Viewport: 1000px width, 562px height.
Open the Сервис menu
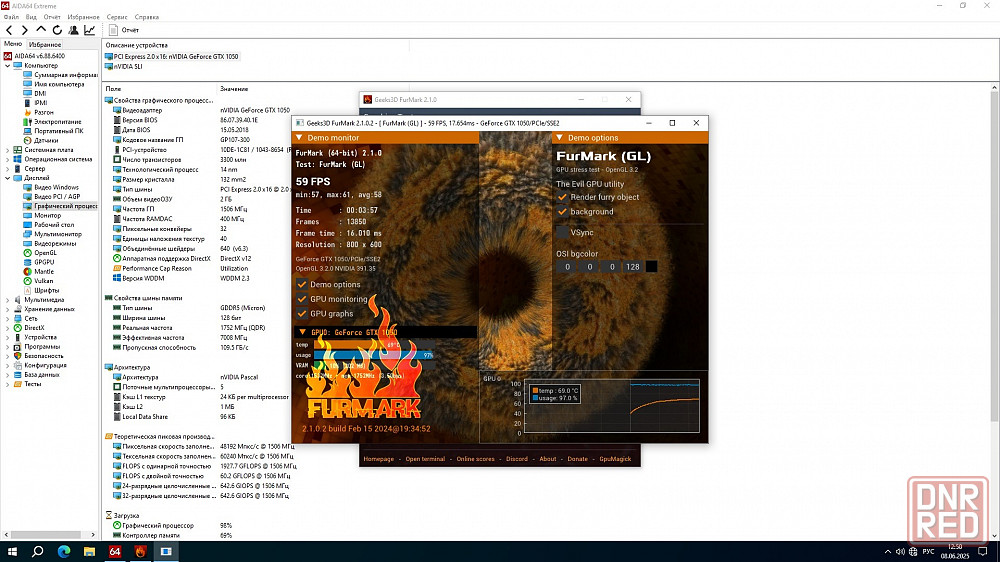click(x=117, y=17)
